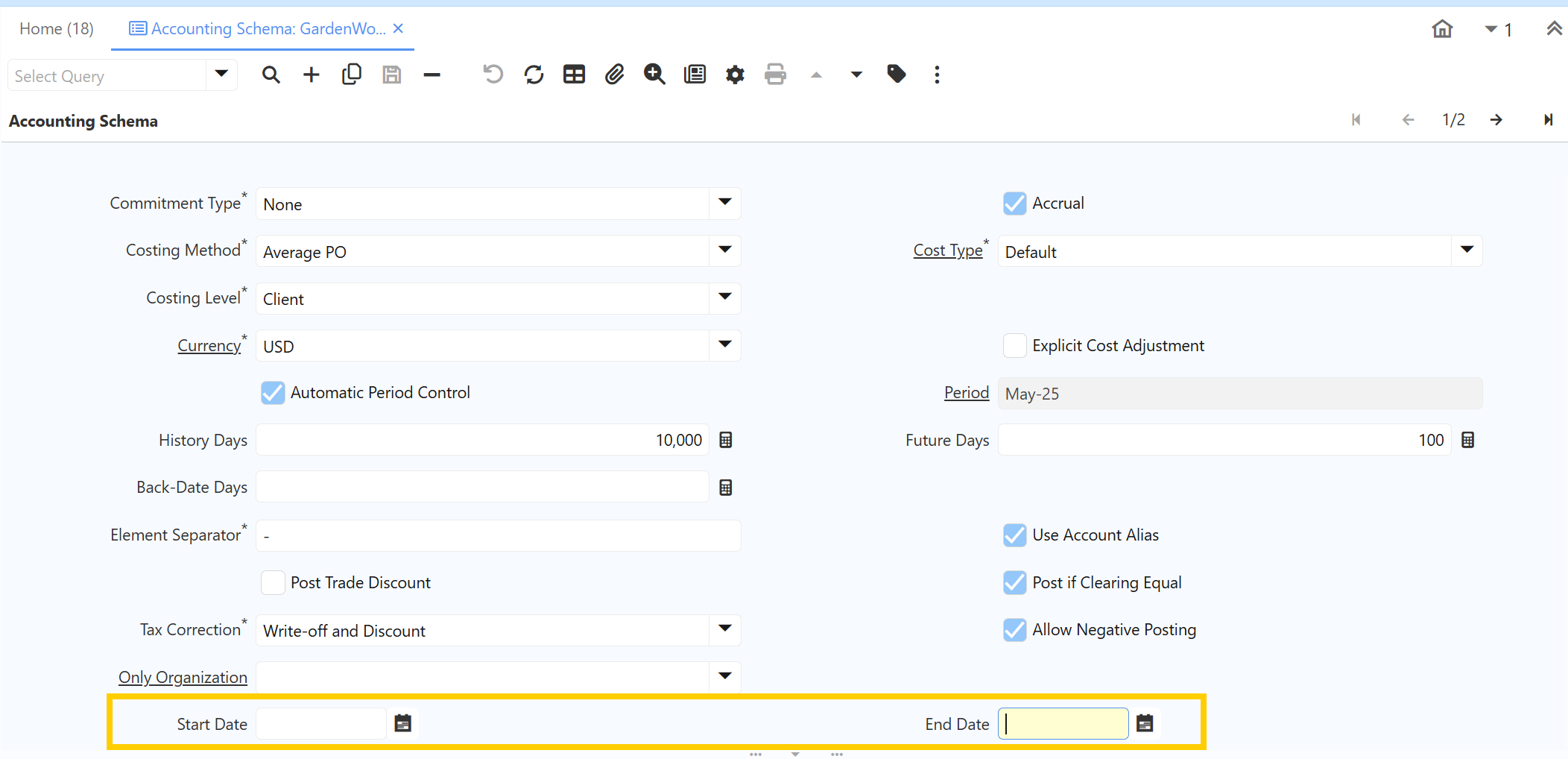Viewport: 1568px width, 759px height.
Task: Check the Post Trade Discount box
Action: pos(273,582)
